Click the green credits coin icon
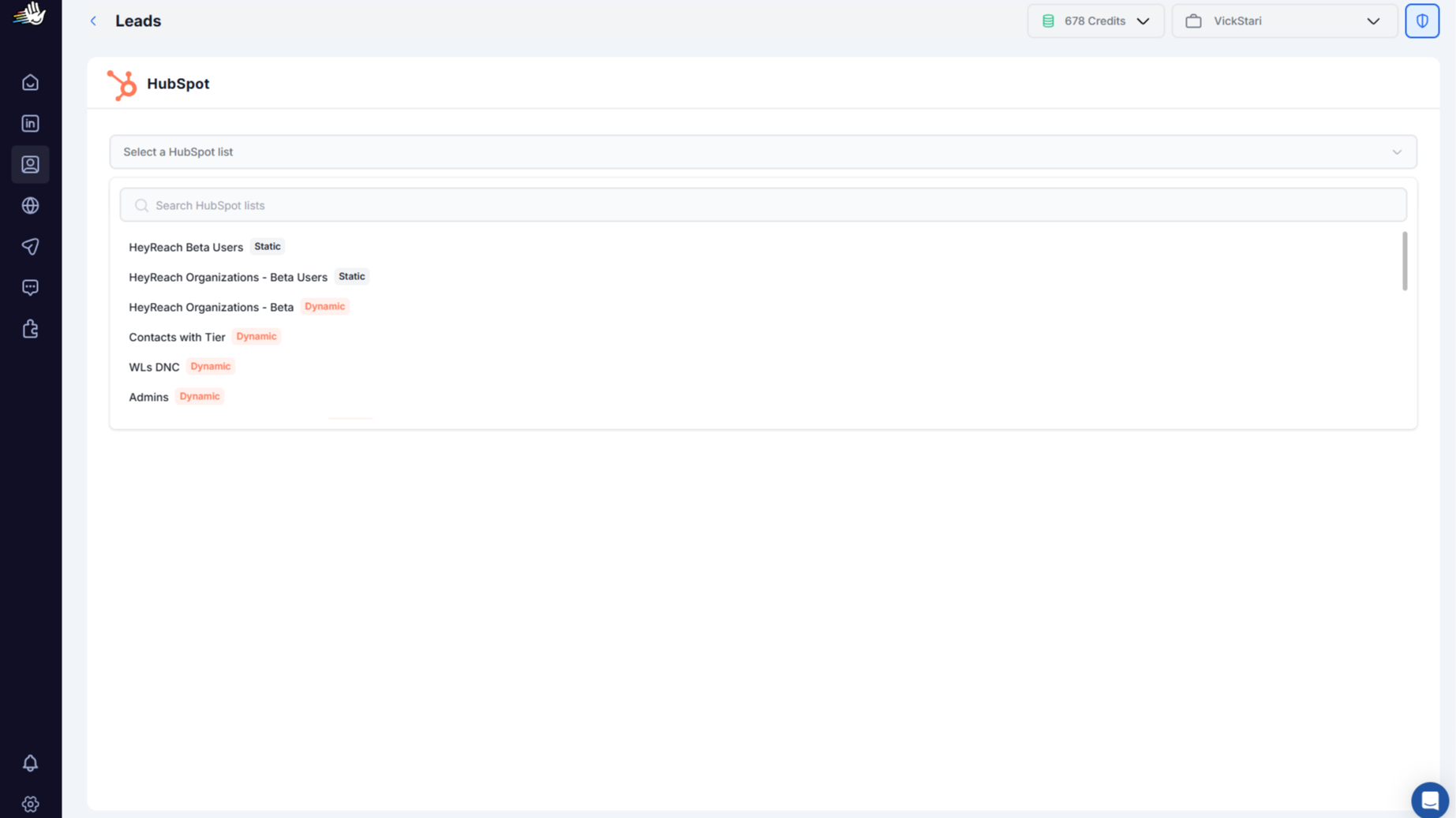 click(x=1048, y=21)
